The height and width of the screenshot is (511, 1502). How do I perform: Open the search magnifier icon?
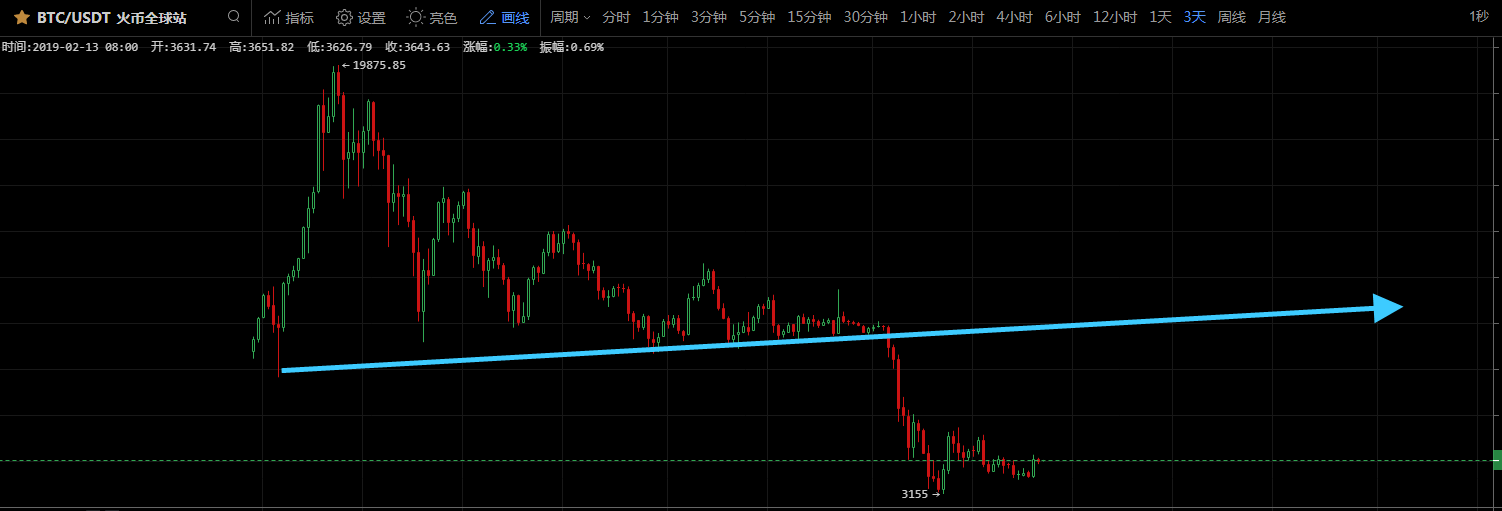(233, 16)
